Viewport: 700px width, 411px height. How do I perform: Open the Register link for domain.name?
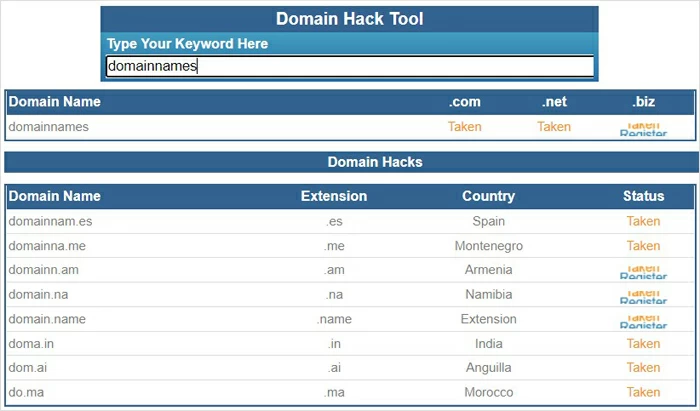point(643,322)
